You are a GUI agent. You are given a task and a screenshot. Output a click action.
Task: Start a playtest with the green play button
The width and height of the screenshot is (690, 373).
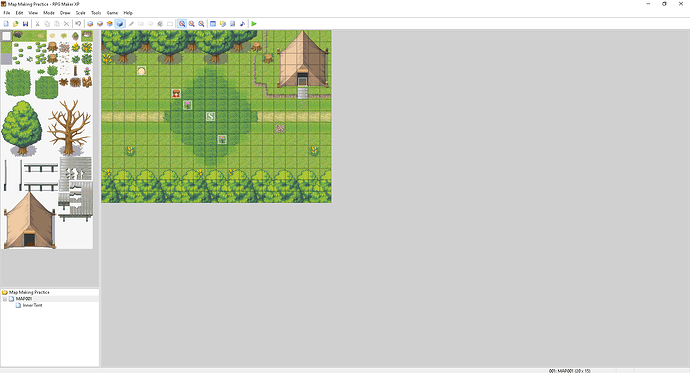(x=254, y=24)
